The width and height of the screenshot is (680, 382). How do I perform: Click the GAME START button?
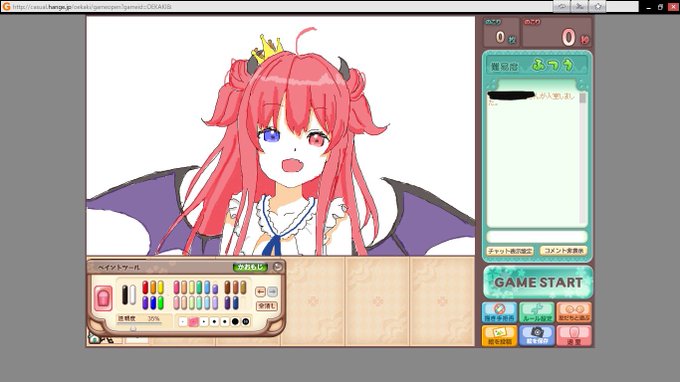(538, 282)
